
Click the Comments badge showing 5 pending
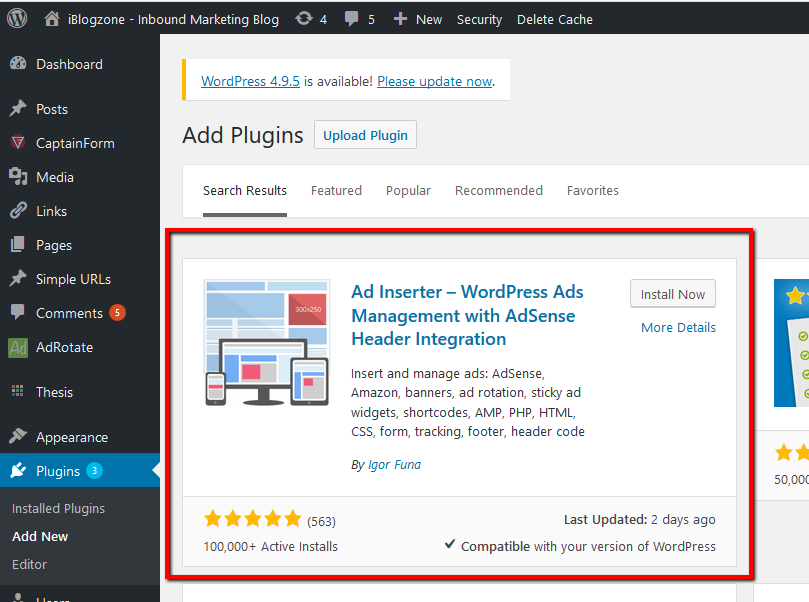point(118,313)
